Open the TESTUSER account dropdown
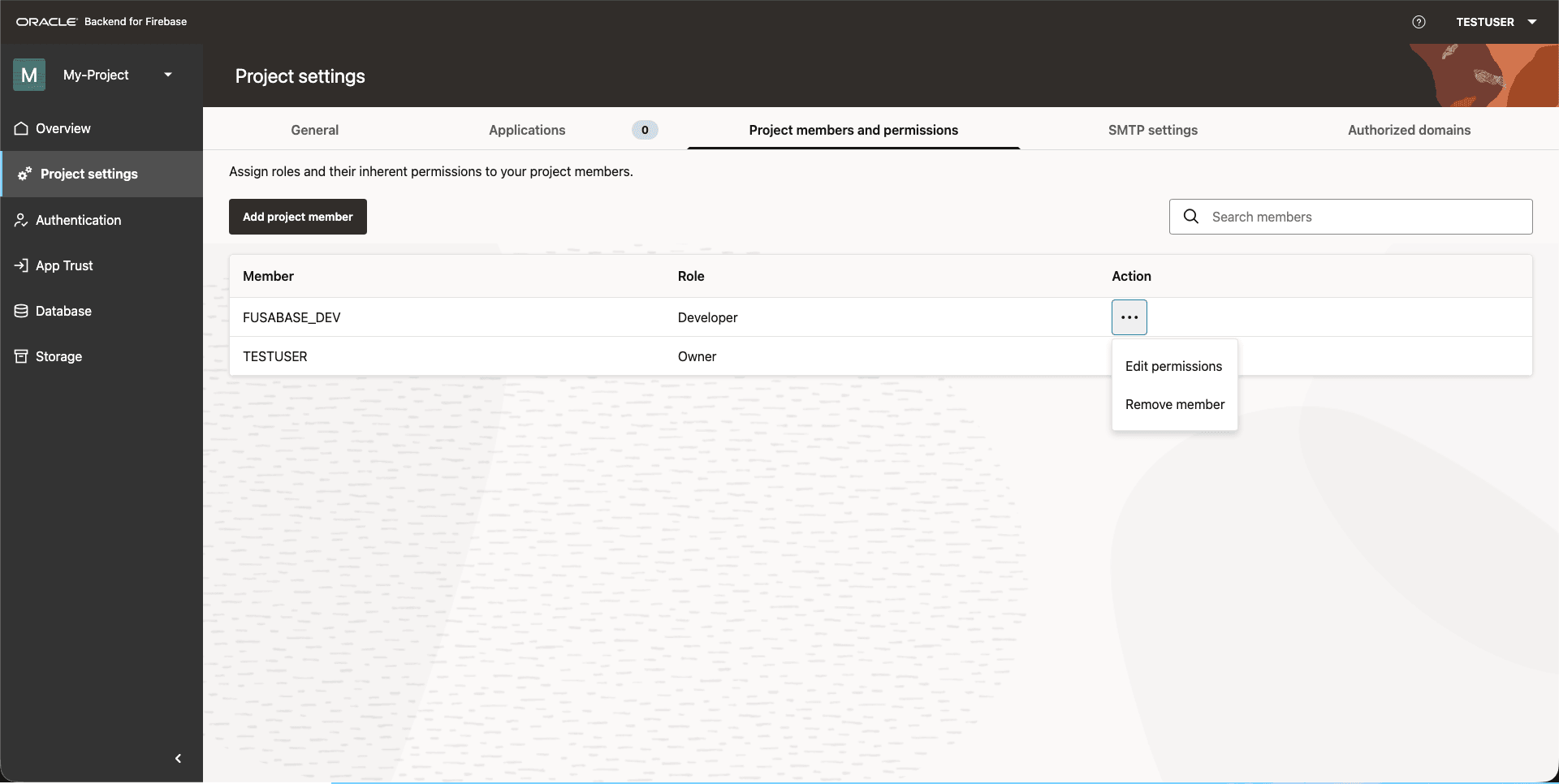 click(1496, 22)
